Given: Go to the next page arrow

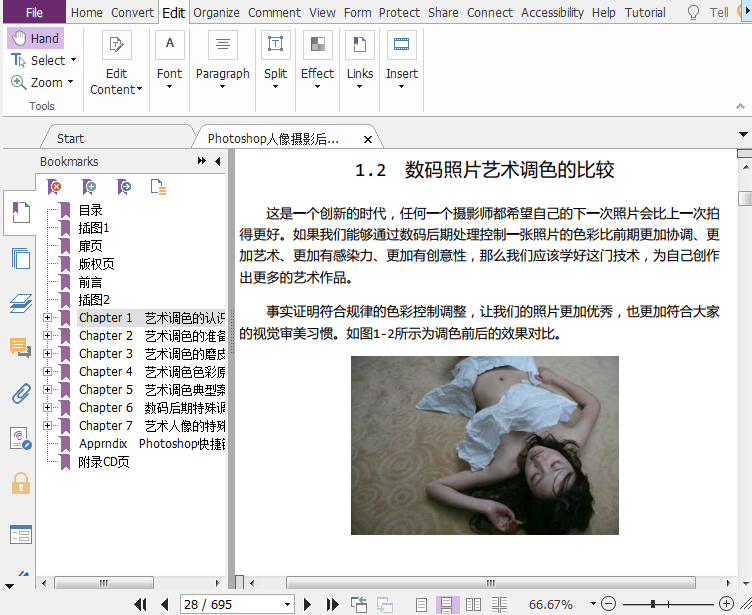Looking at the screenshot, I should [307, 604].
